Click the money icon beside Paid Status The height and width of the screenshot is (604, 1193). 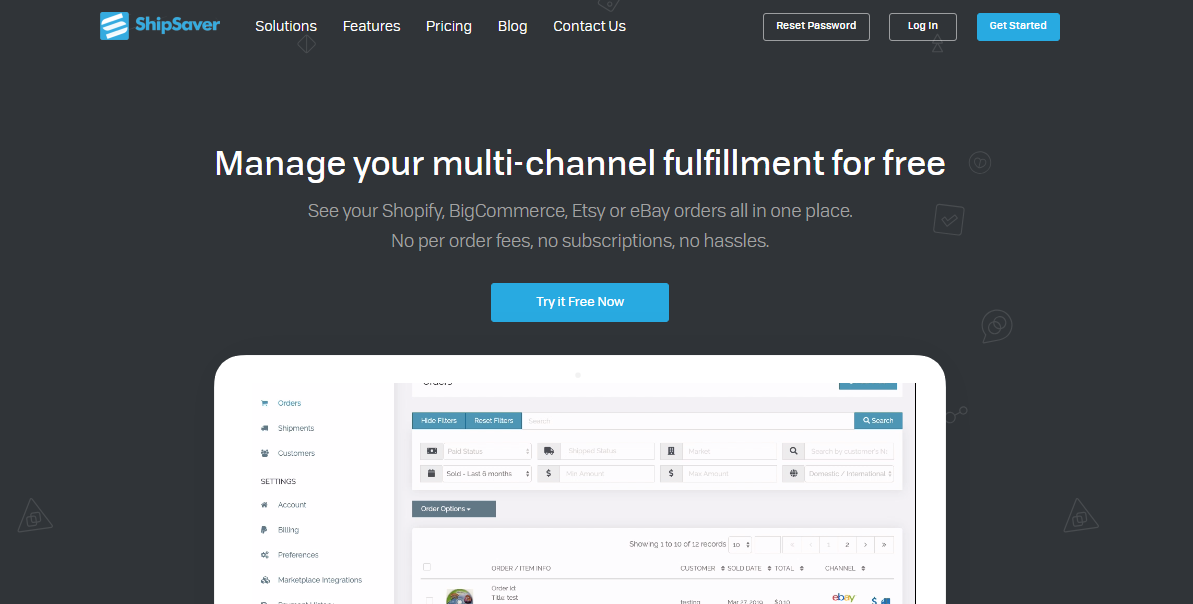(x=431, y=451)
